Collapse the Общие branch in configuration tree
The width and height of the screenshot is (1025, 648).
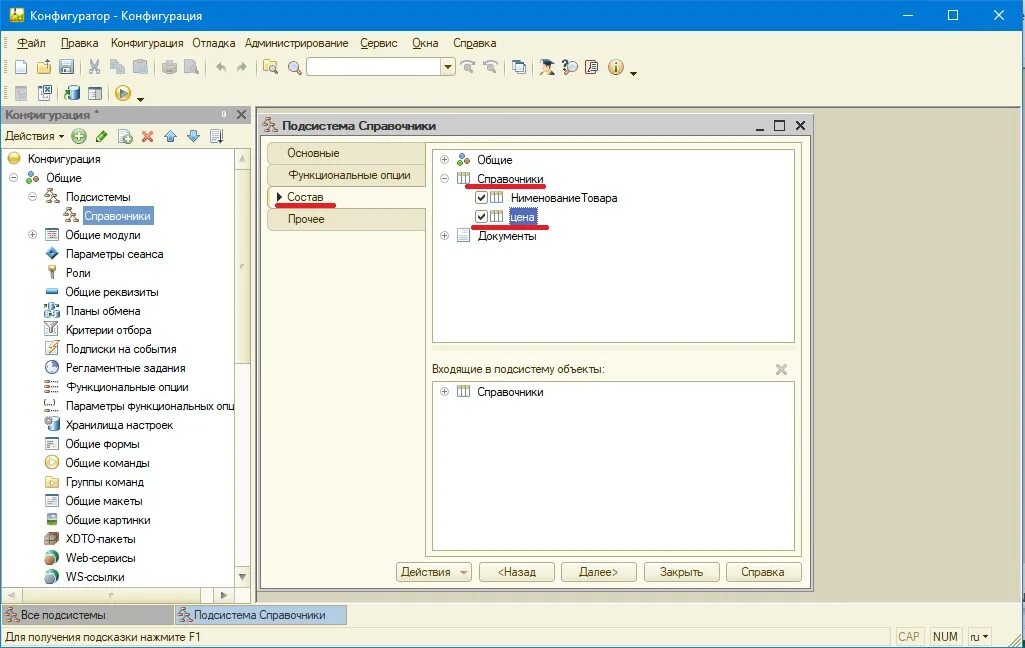point(13,178)
